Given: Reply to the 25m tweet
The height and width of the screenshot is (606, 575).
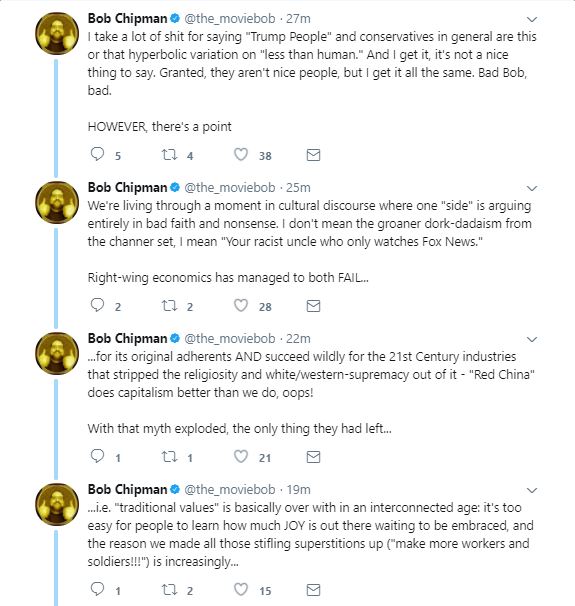Looking at the screenshot, I should tap(97, 305).
